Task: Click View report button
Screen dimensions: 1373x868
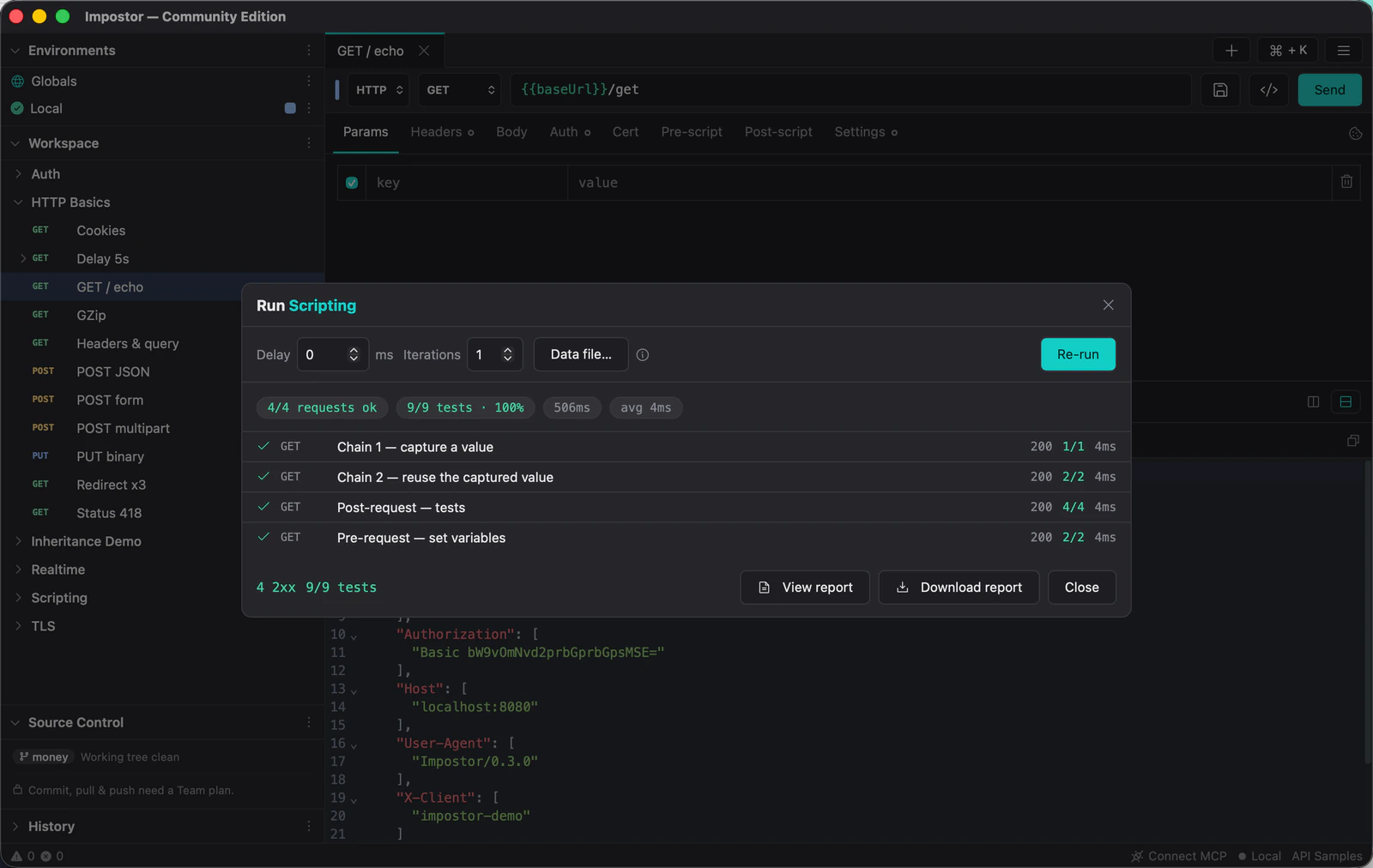Action: pos(805,588)
